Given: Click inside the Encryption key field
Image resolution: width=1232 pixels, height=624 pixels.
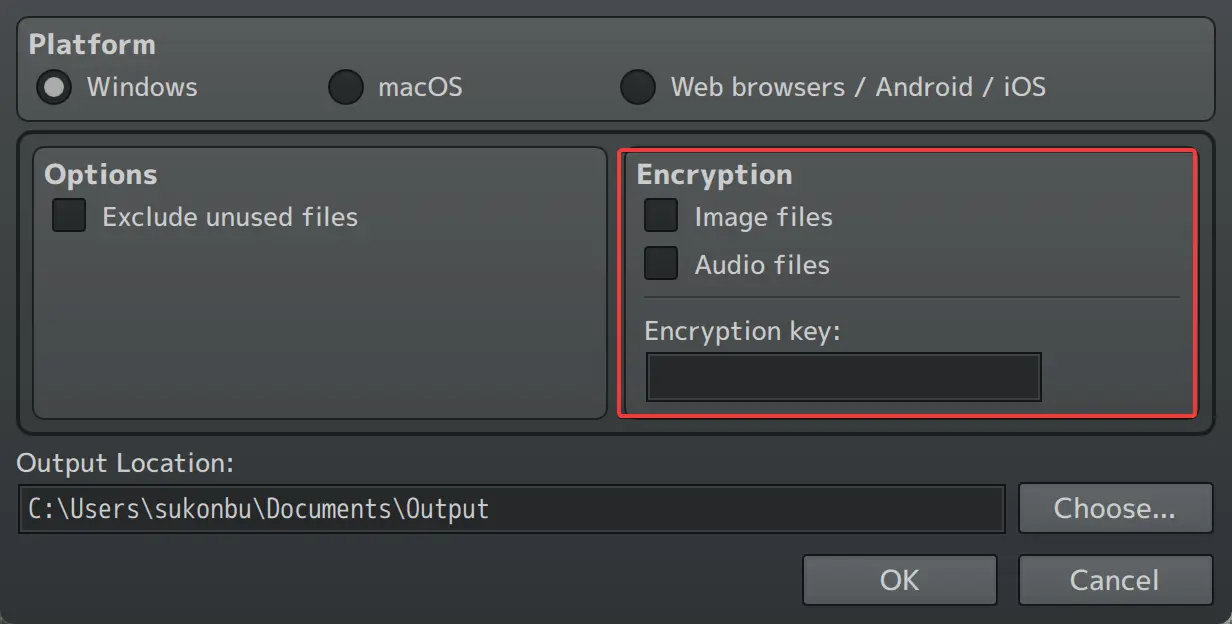Looking at the screenshot, I should click(843, 377).
